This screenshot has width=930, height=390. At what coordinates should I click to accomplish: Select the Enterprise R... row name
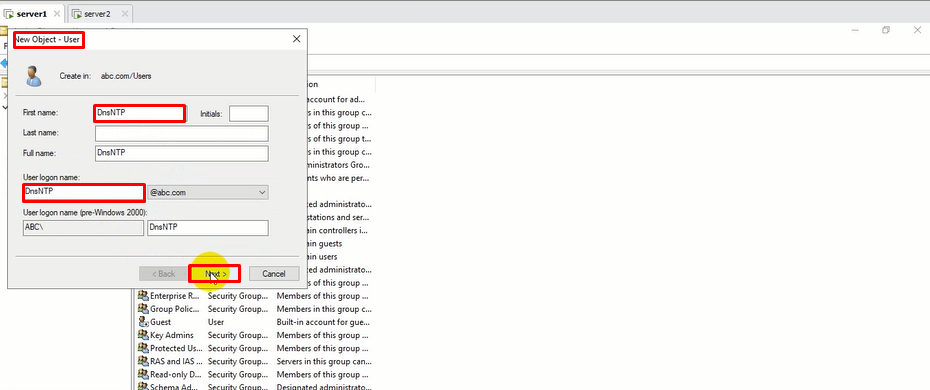pos(175,296)
